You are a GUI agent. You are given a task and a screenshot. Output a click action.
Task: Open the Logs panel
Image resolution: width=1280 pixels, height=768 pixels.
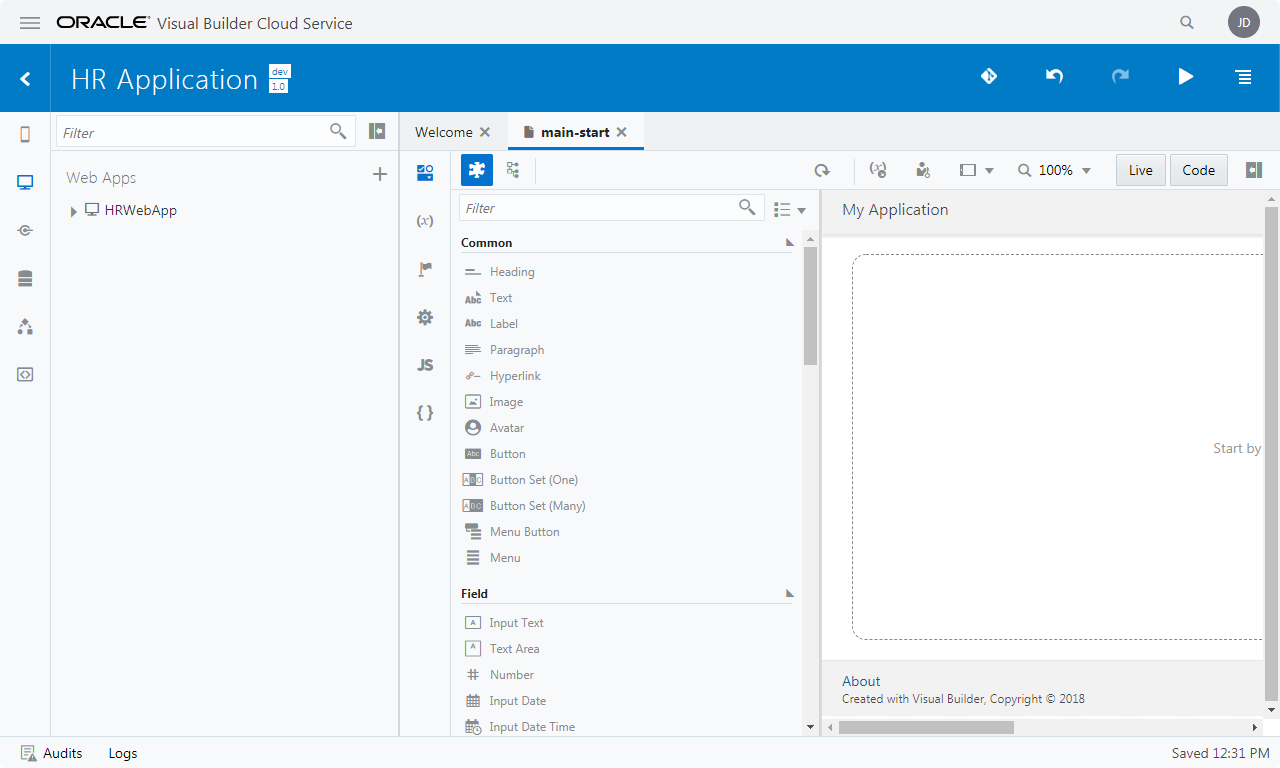click(x=123, y=753)
